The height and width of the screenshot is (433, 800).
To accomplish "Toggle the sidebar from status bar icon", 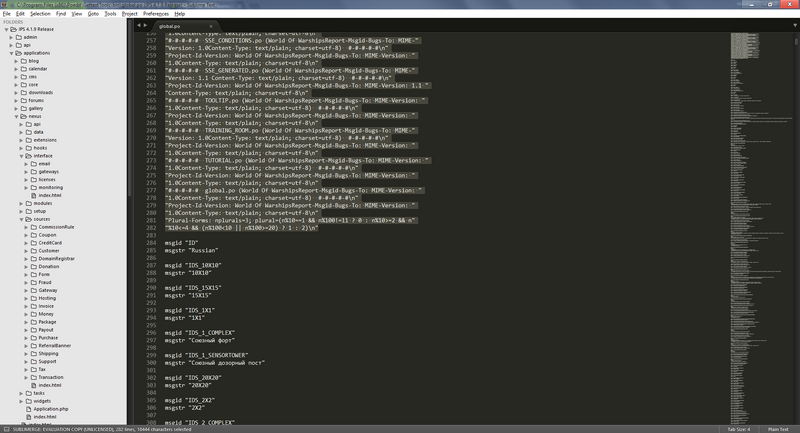I will click(5, 428).
